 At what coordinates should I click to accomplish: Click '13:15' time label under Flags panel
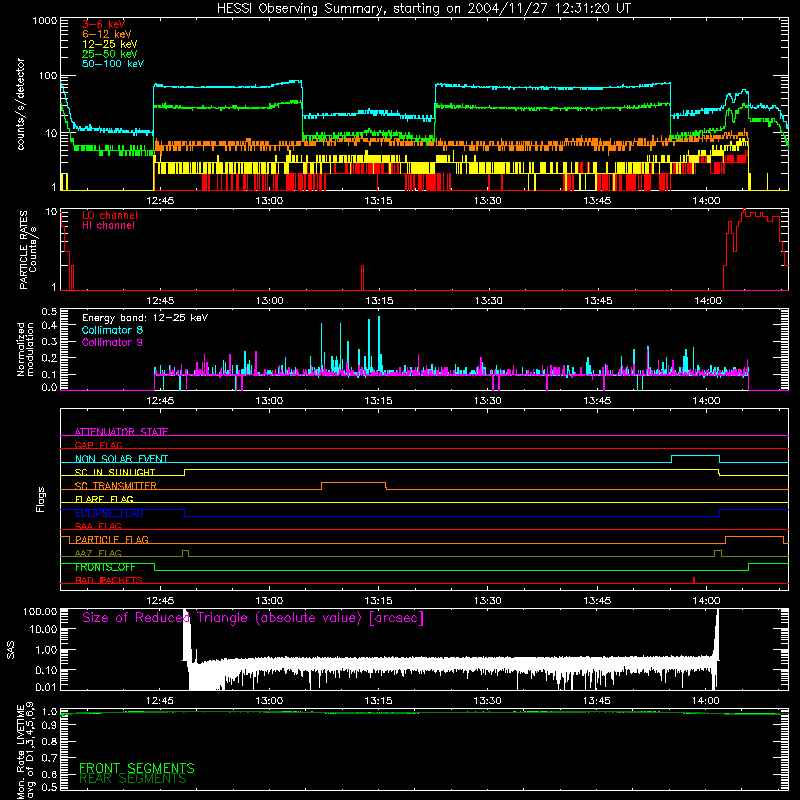point(378,601)
